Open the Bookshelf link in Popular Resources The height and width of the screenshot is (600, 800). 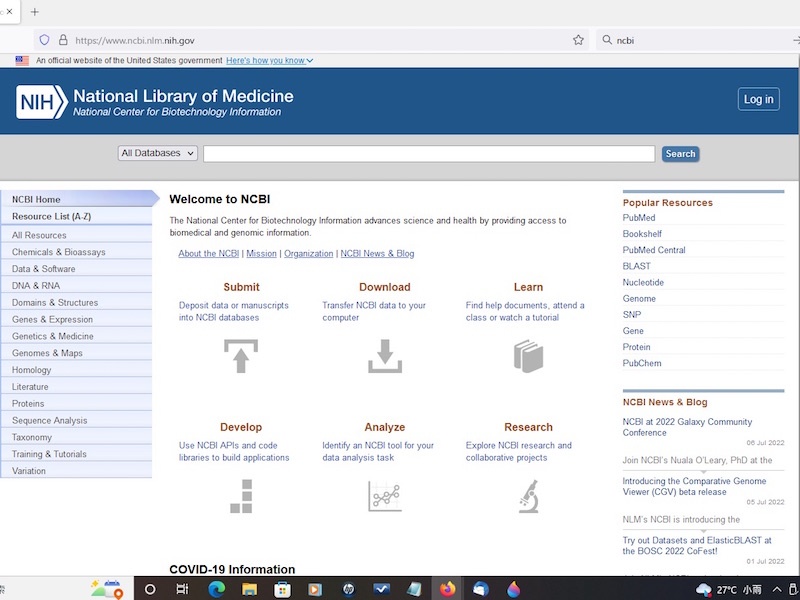[x=642, y=234]
